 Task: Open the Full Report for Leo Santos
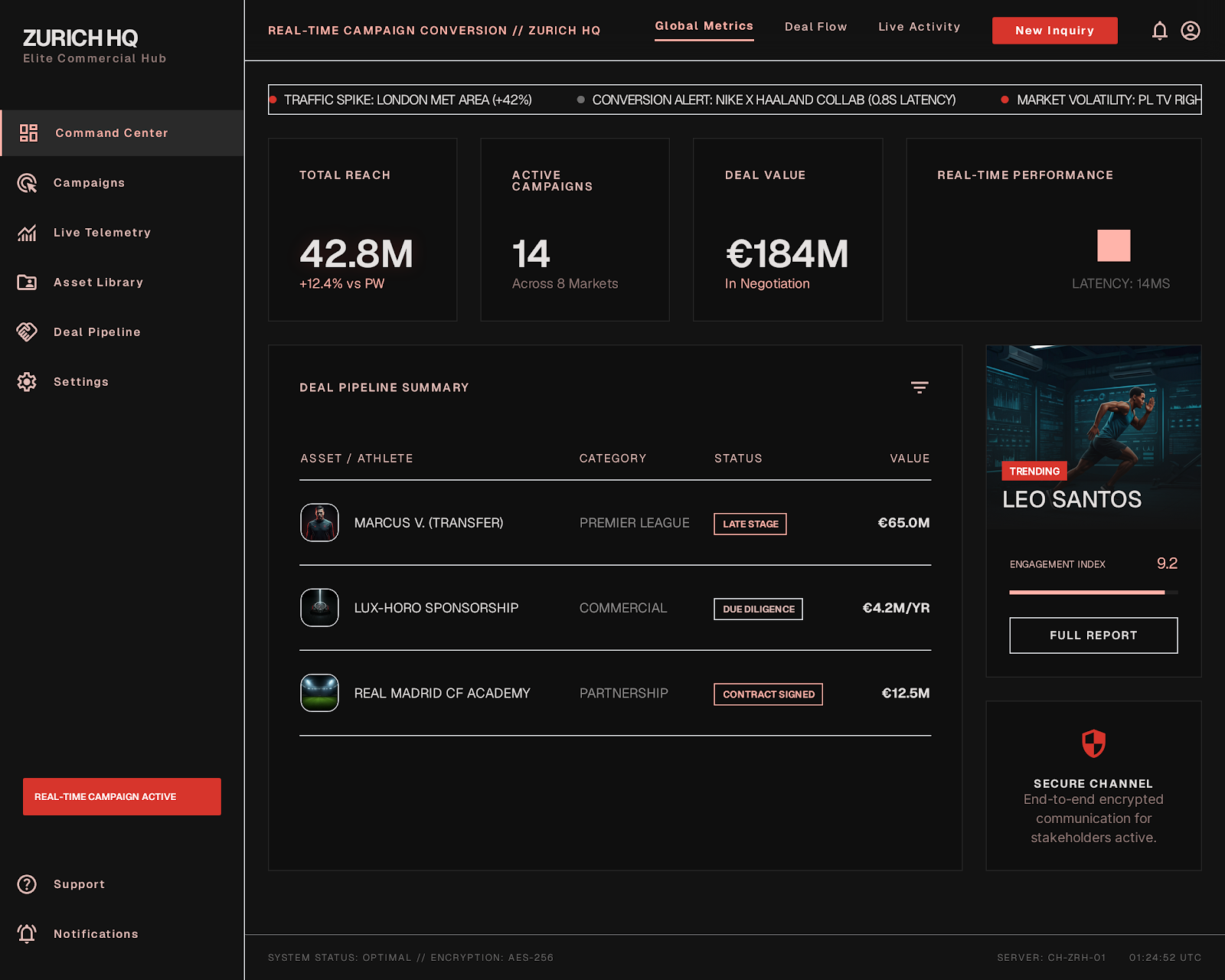coord(1093,635)
